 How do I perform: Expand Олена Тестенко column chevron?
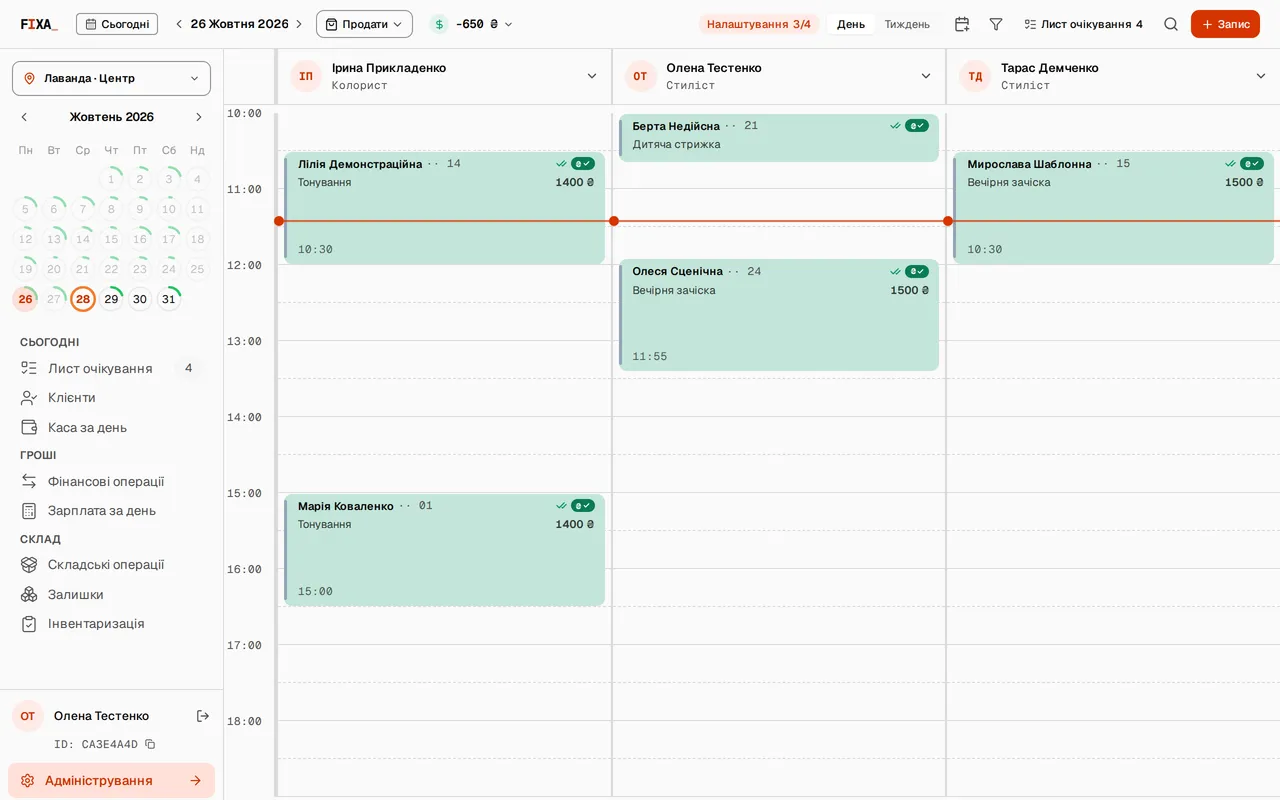tap(926, 76)
